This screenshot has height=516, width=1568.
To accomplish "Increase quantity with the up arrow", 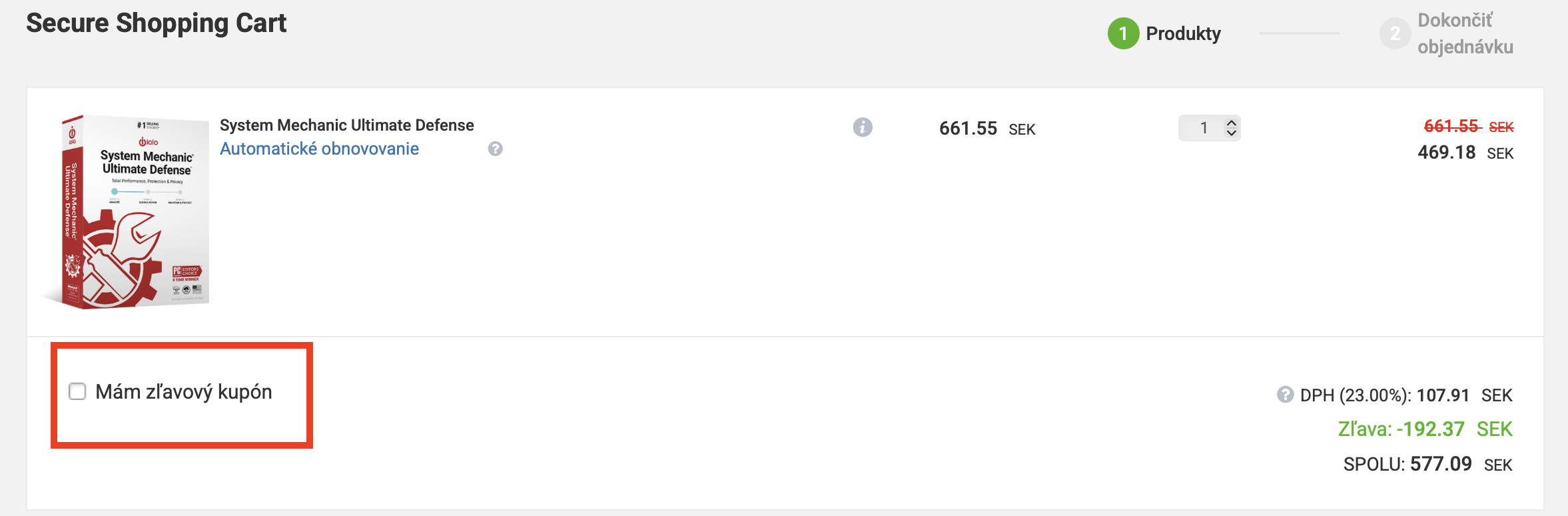I will [1232, 122].
